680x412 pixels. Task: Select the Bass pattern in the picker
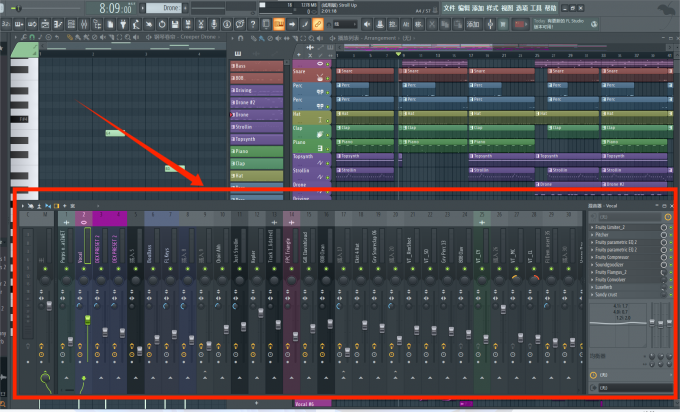click(256, 66)
